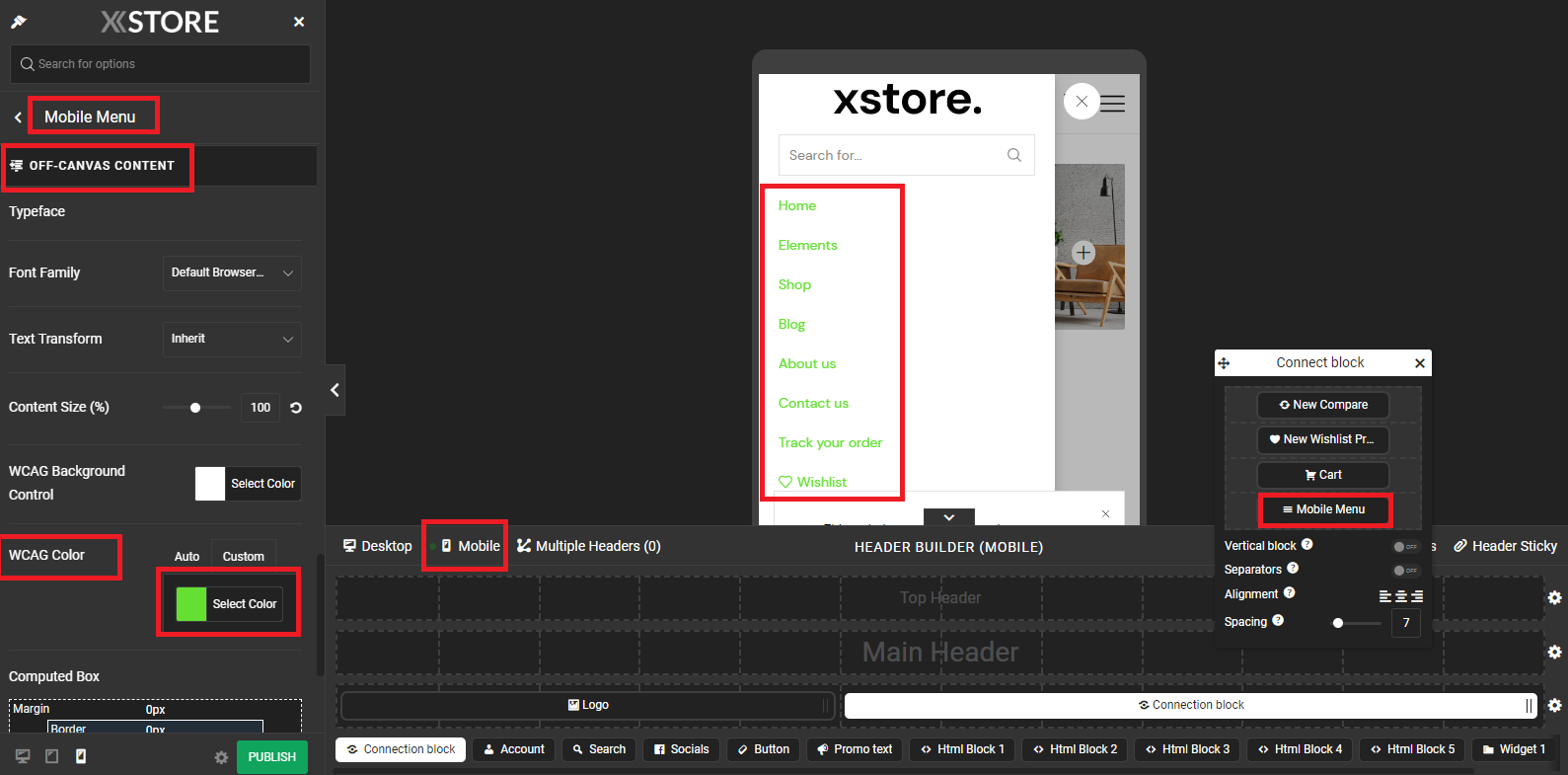
Task: Open the Wishlist link in mobile menu
Action: pos(813,482)
